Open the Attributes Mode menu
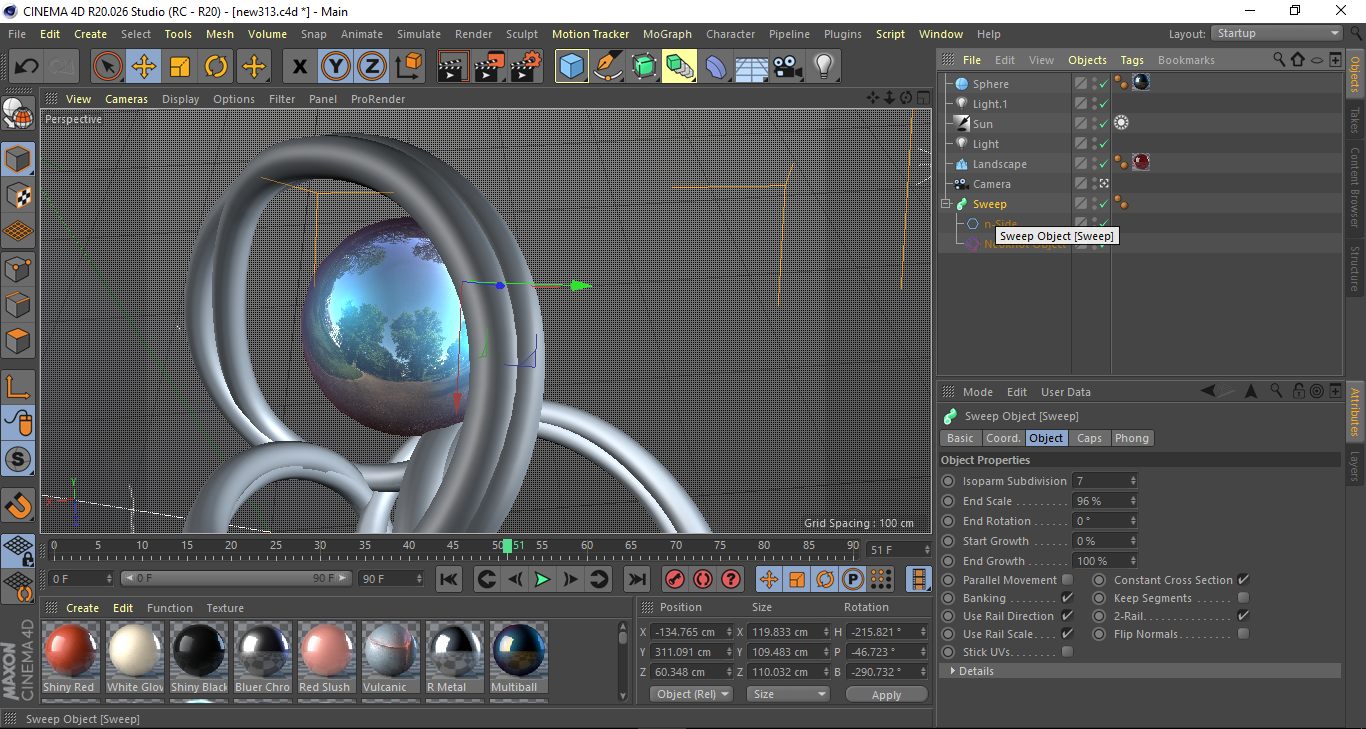The height and width of the screenshot is (729, 1366). pos(977,392)
